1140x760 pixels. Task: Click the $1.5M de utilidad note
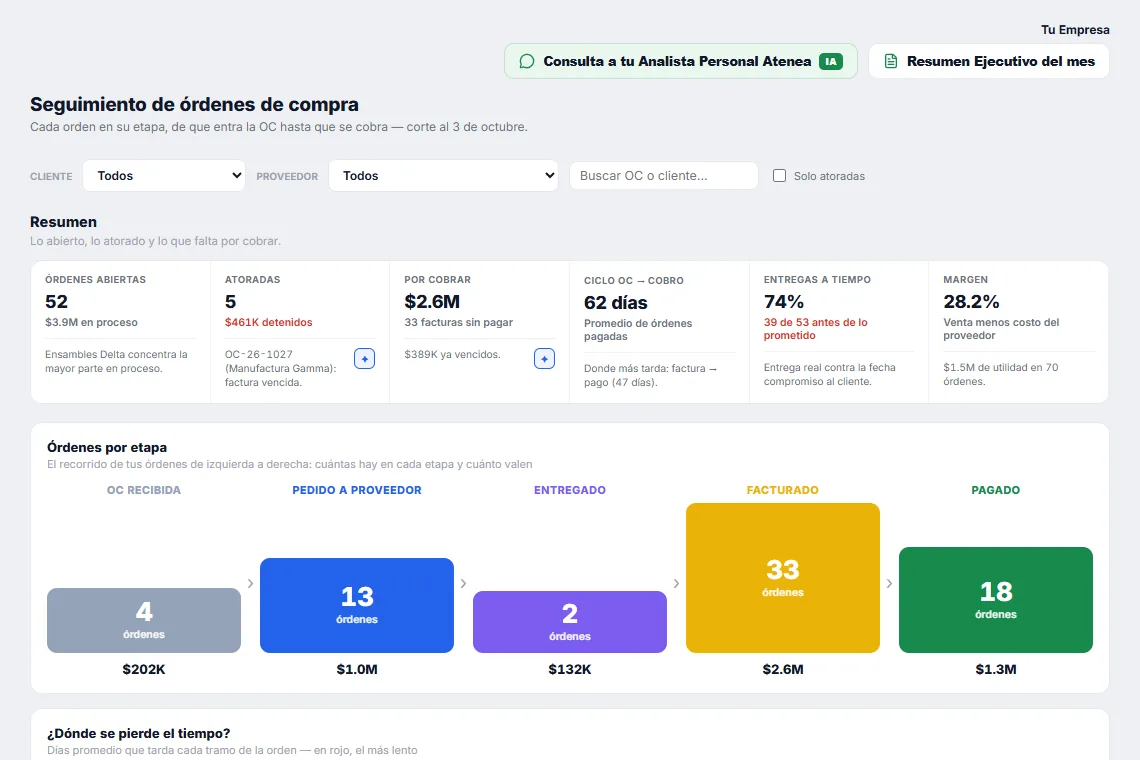coord(1001,375)
